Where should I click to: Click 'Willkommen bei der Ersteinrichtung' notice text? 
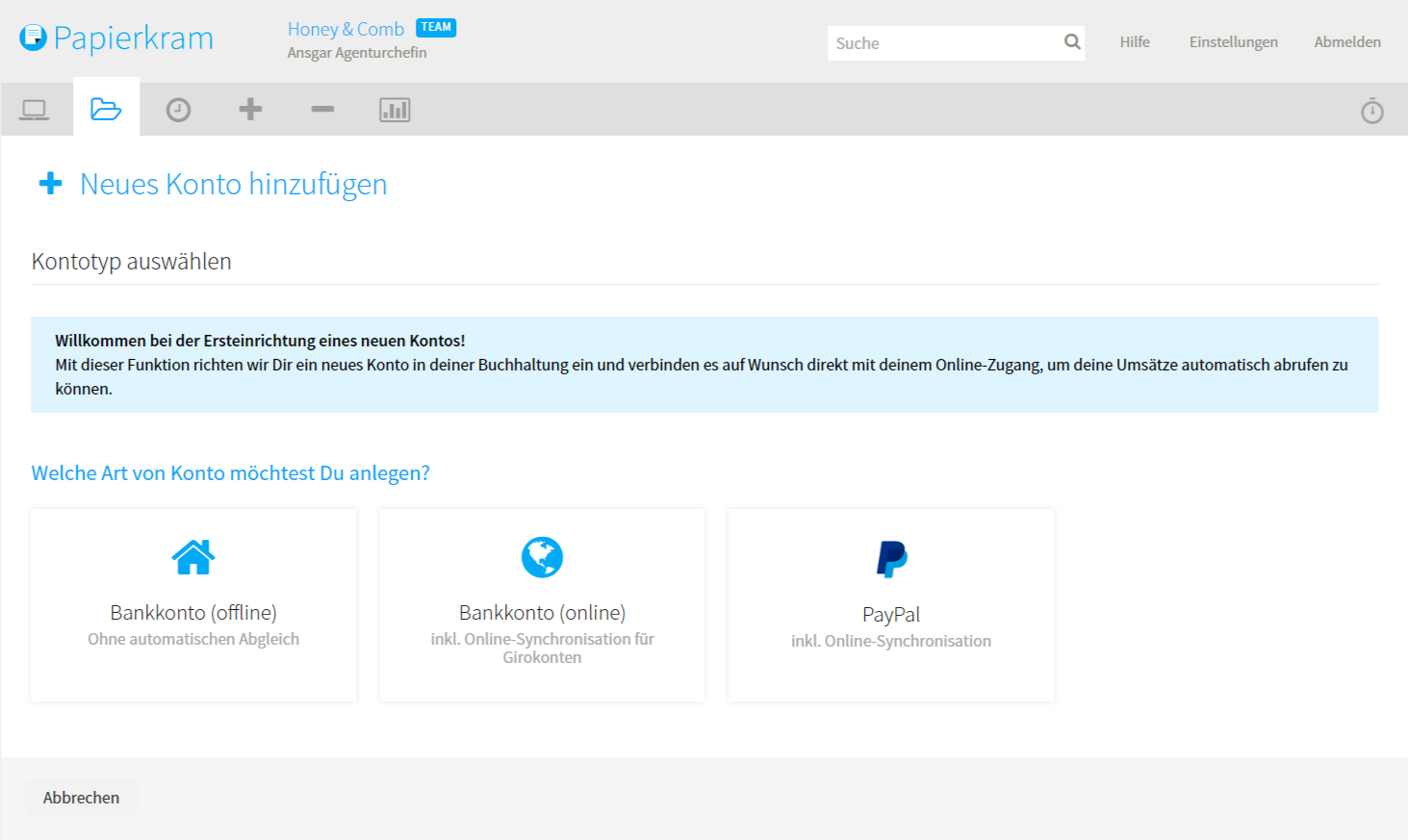click(260, 341)
